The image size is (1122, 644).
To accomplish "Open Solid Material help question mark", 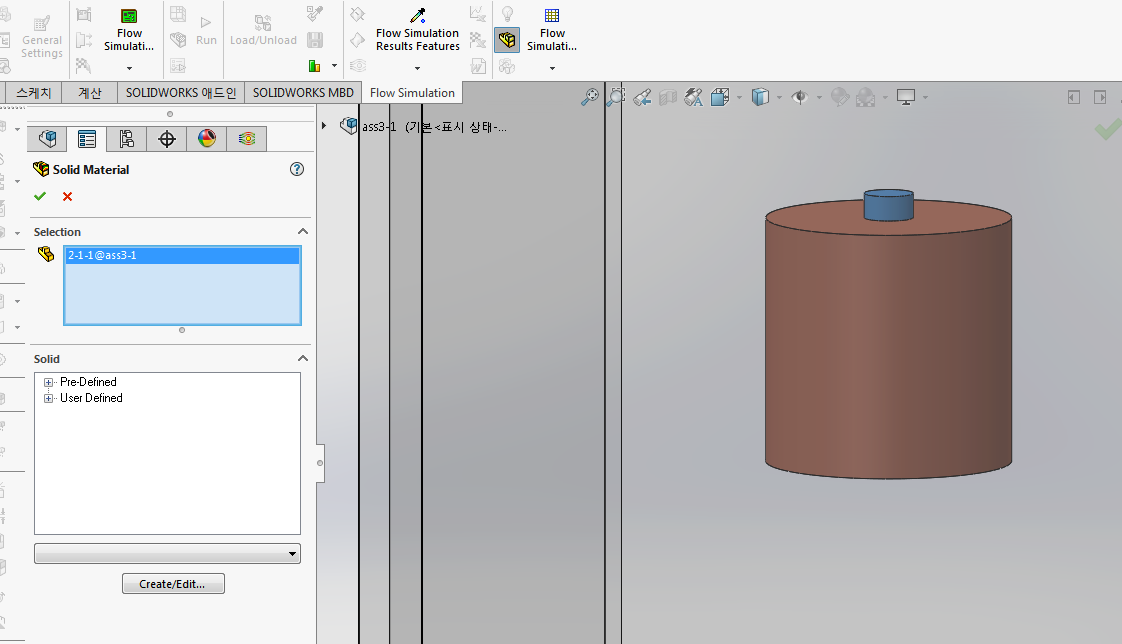I will [x=297, y=169].
